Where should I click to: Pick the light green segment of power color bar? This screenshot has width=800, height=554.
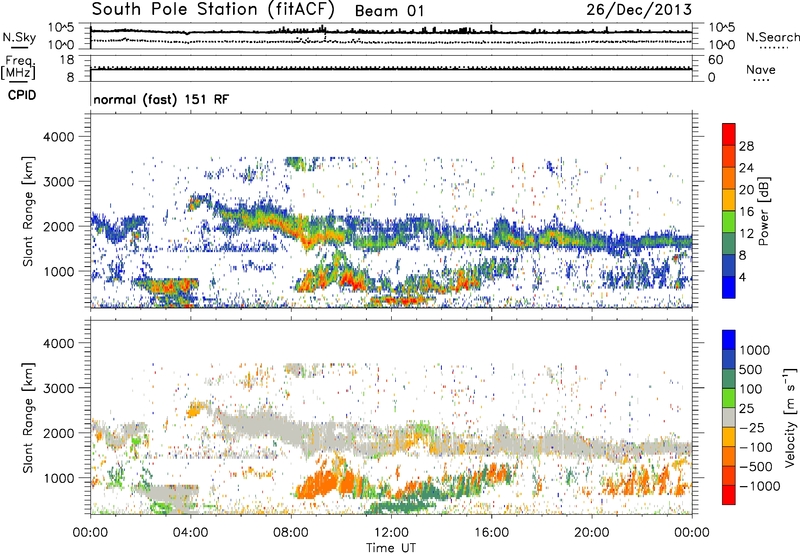729,221
